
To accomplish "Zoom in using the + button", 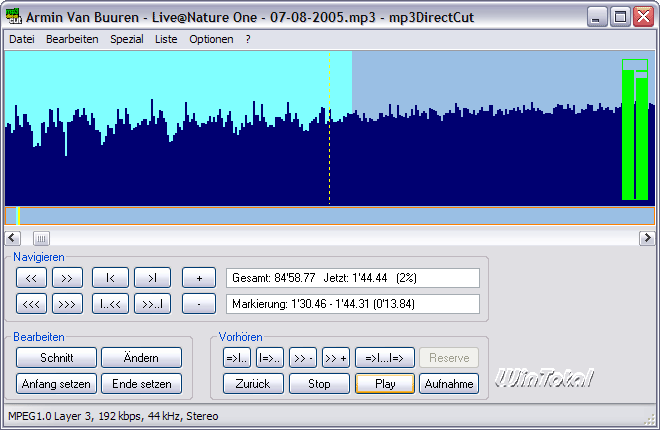I will pyautogui.click(x=199, y=278).
